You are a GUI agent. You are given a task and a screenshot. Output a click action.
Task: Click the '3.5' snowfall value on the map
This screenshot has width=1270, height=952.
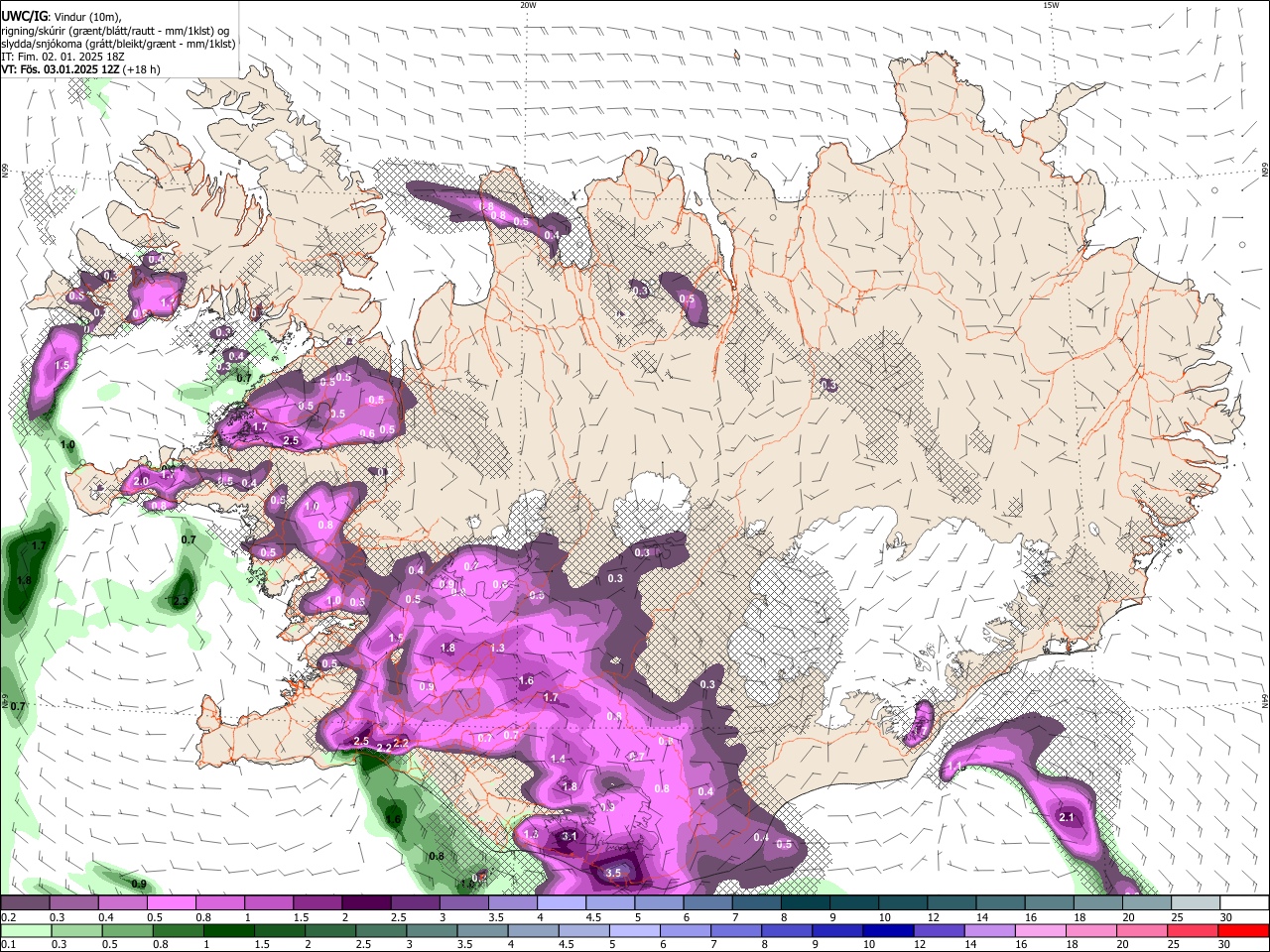click(x=613, y=873)
